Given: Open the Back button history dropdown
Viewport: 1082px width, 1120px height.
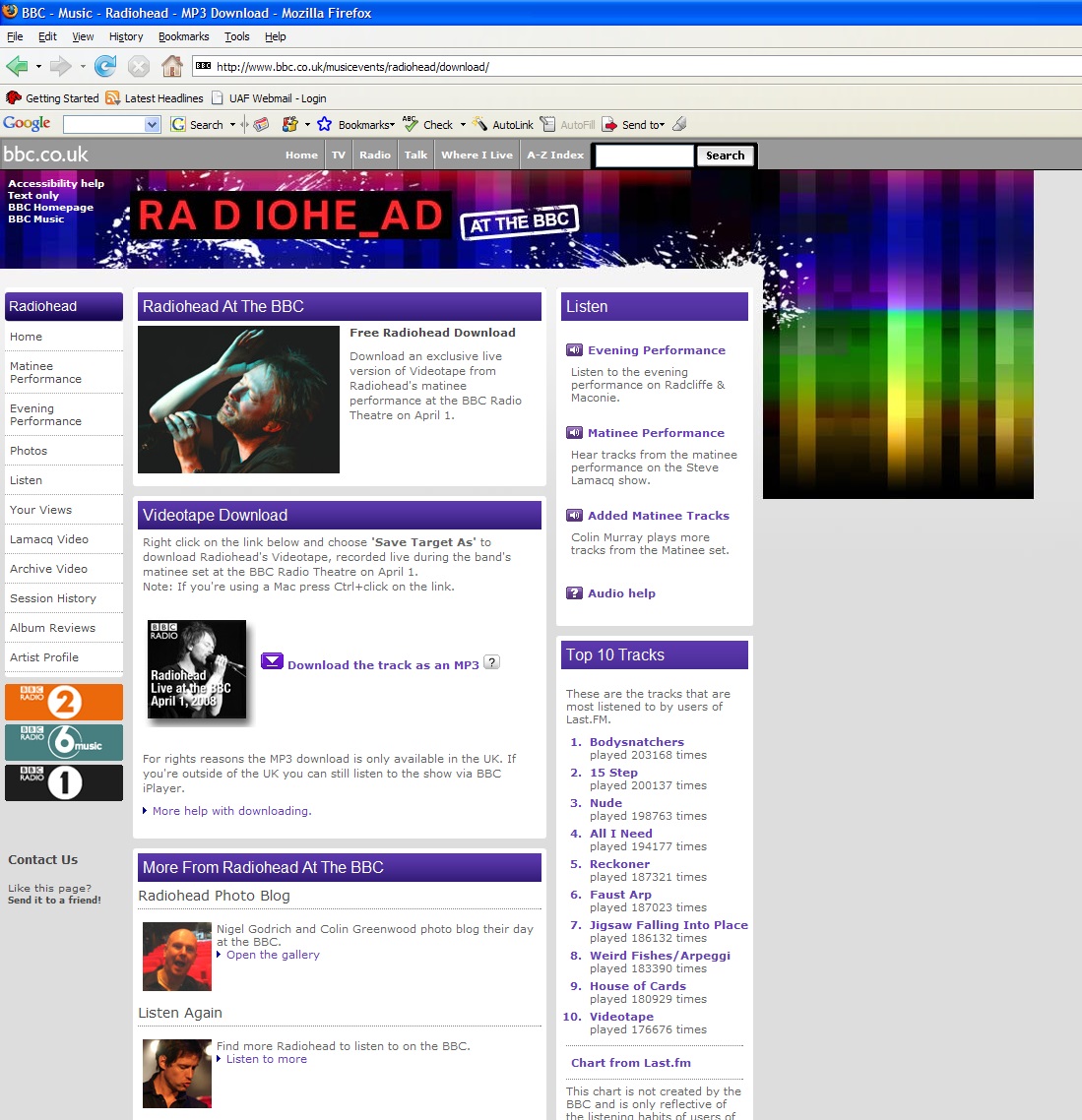Looking at the screenshot, I should [x=38, y=66].
